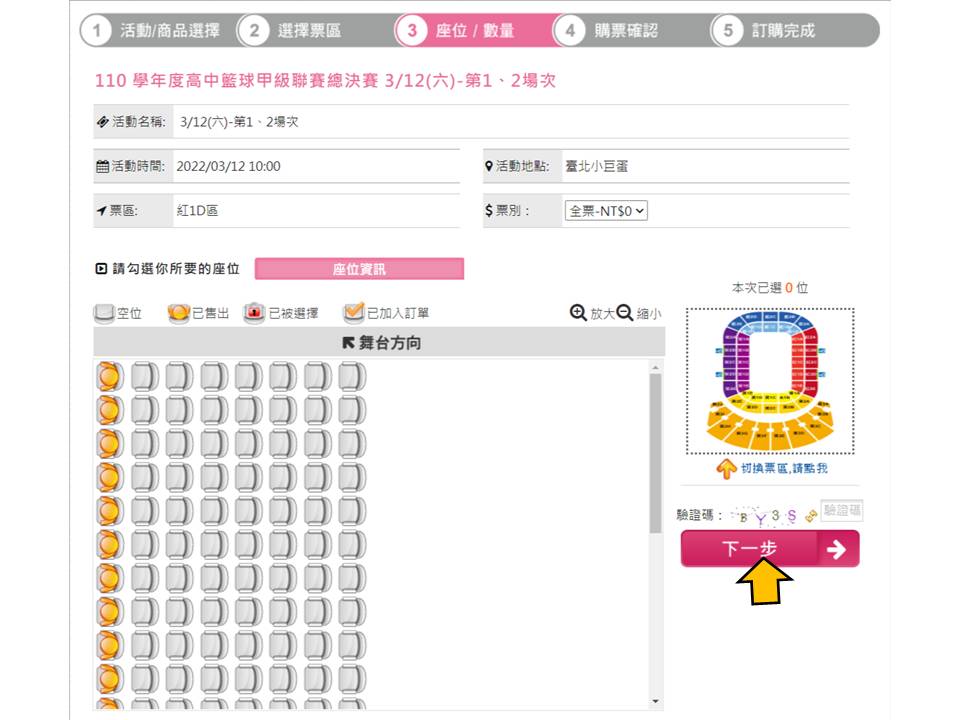Viewport: 960px width, 720px height.
Task: Click the added-to-order (已加入訂單) legend icon
Action: click(x=353, y=313)
